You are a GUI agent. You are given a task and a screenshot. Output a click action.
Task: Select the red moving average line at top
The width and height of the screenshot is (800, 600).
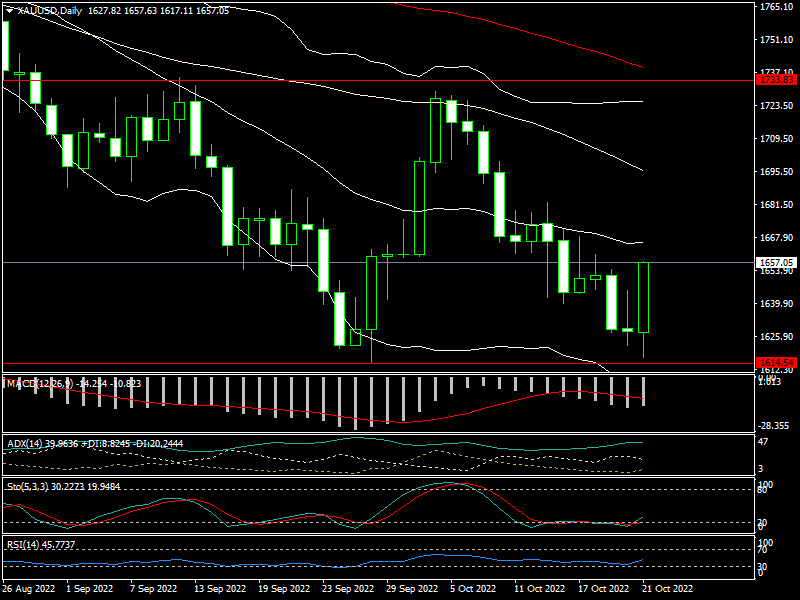pos(520,30)
